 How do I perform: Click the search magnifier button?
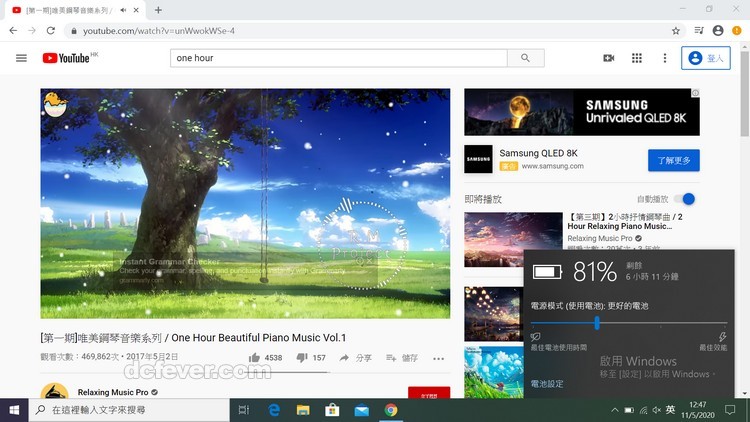pyautogui.click(x=525, y=58)
